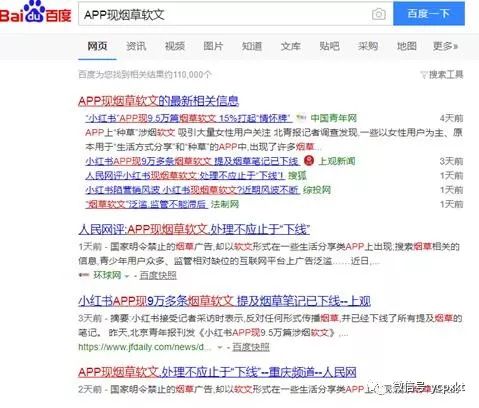This screenshot has width=479, height=408.
Task: Open the 知道 tab
Action: 252,46
